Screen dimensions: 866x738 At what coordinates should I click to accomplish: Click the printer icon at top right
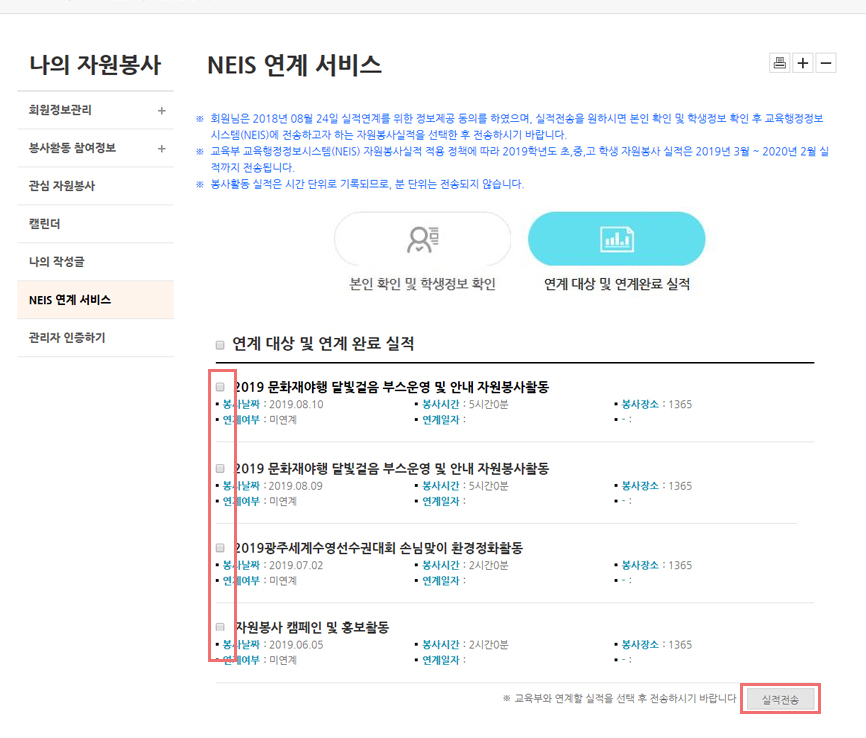[x=780, y=62]
